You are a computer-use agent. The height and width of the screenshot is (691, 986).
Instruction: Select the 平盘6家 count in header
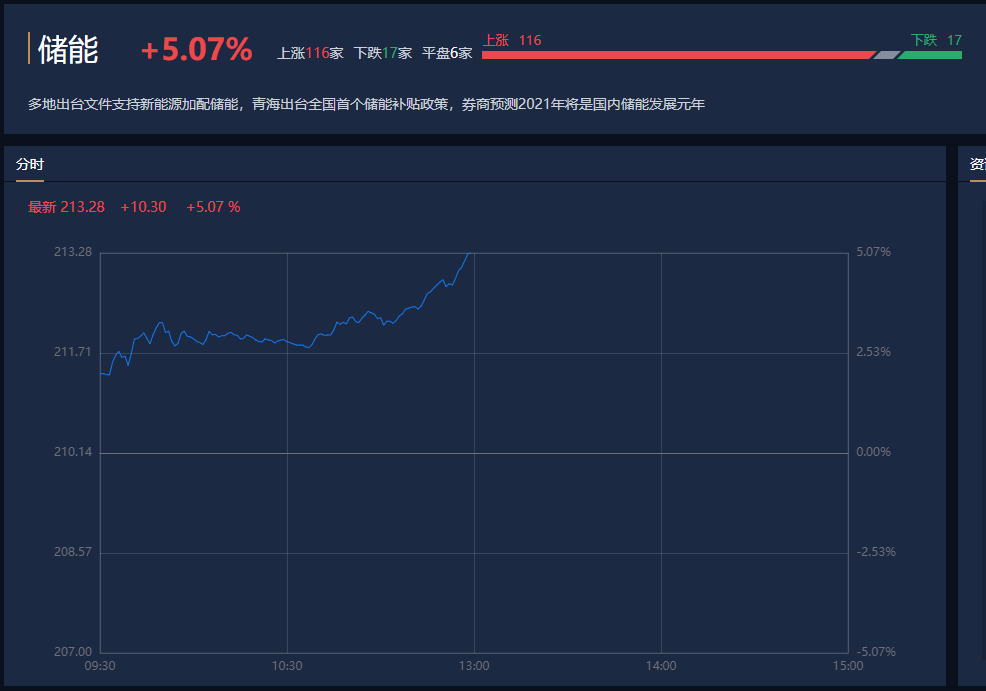pyautogui.click(x=447, y=53)
